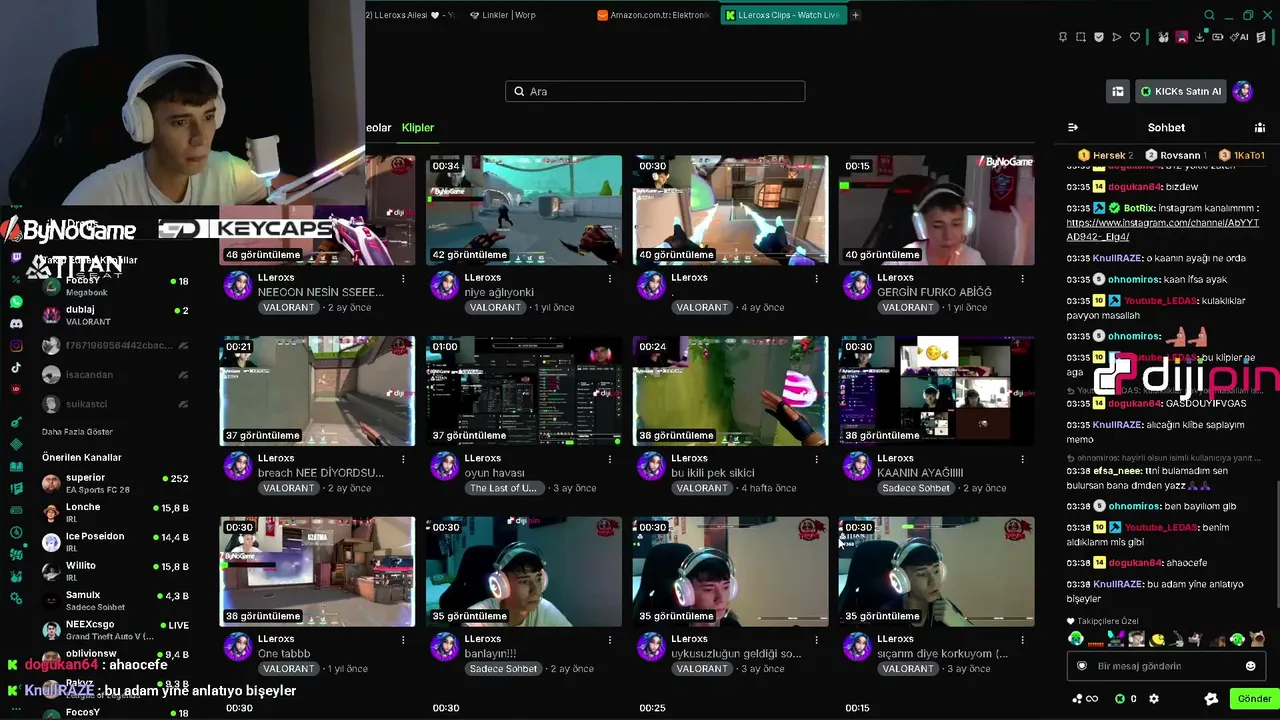1280x720 pixels.
Task: Select the LLeroxs Clips browser tab
Action: pos(784,15)
